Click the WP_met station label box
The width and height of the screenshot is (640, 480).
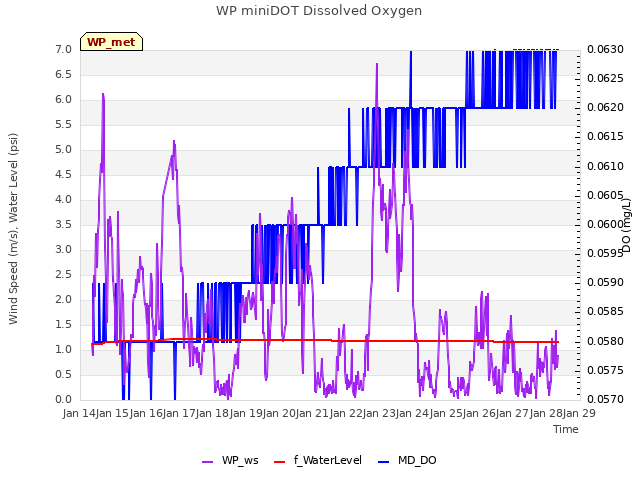pyautogui.click(x=111, y=42)
